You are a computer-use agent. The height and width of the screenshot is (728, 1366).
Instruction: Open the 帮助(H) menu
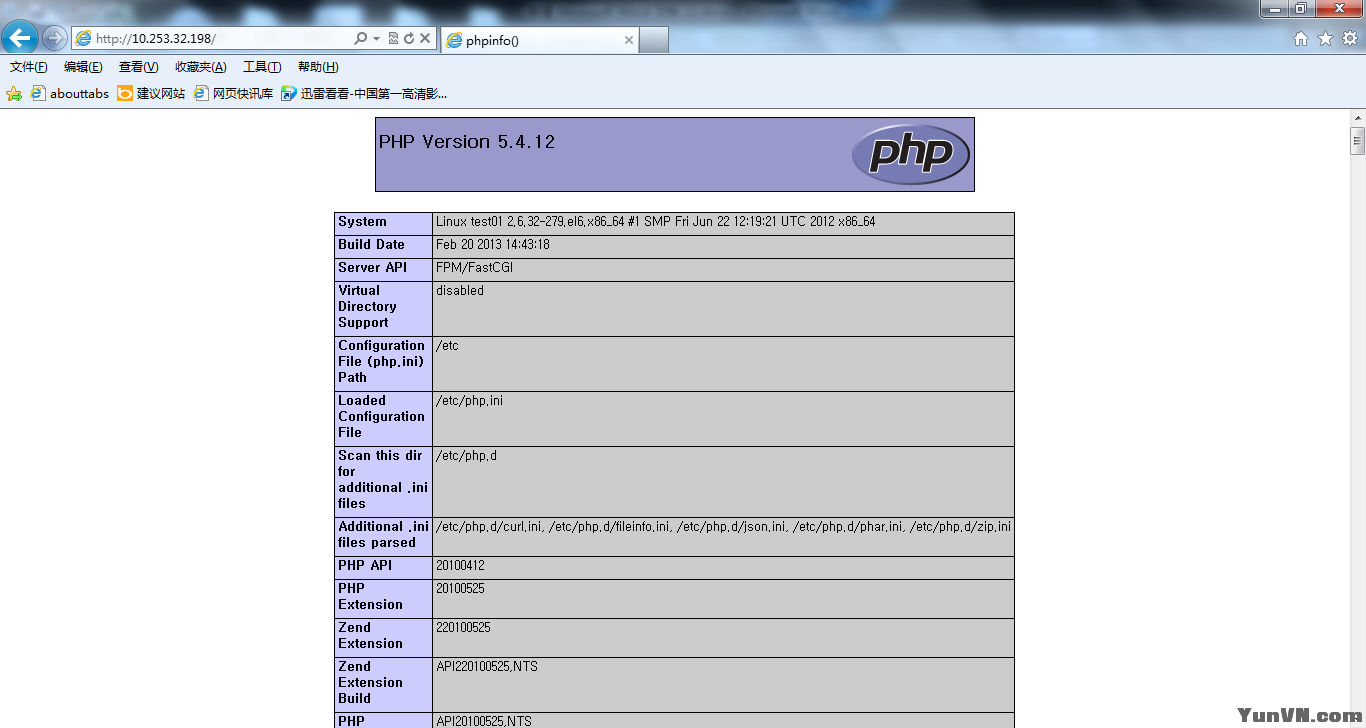[x=318, y=67]
